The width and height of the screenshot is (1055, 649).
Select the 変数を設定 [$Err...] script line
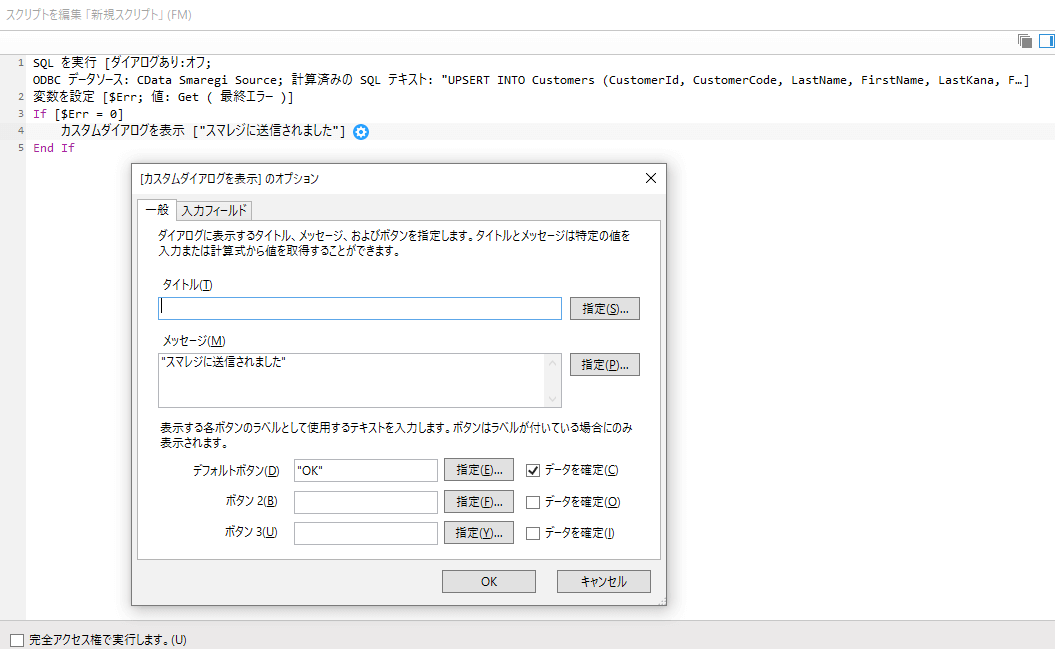163,97
